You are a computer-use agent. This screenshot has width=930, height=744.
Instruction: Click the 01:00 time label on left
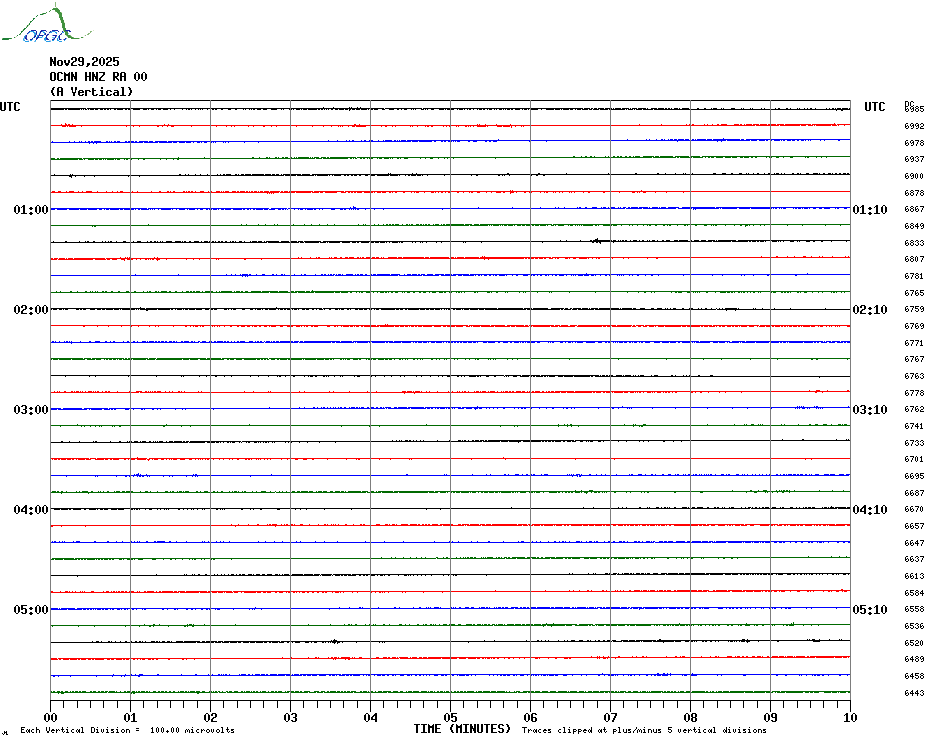click(x=31, y=210)
